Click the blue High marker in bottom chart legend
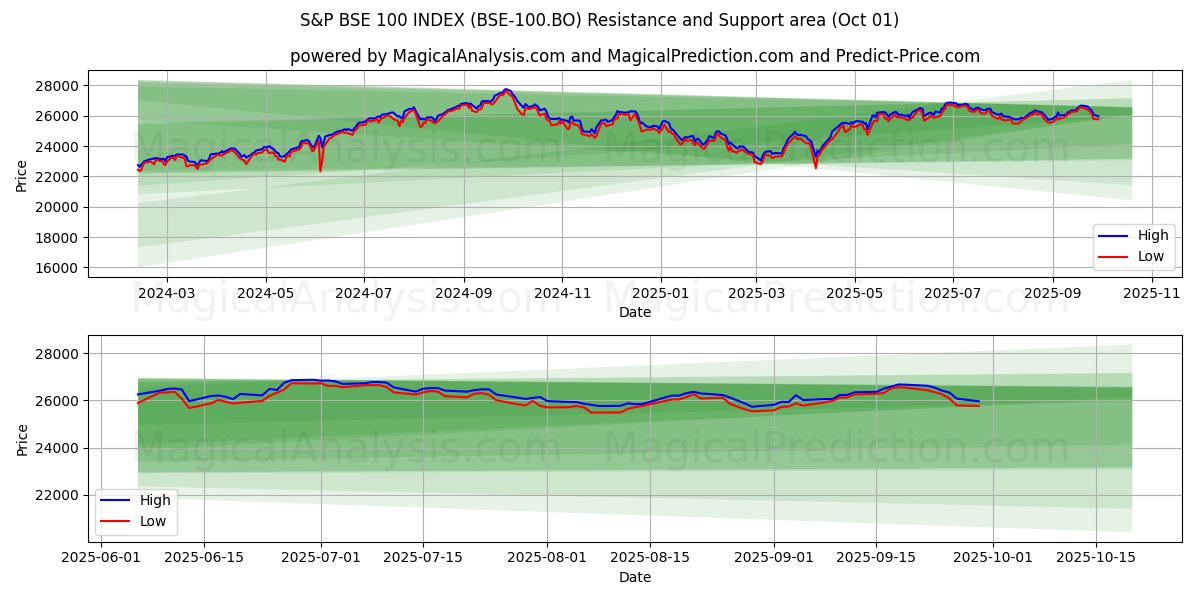 coord(116,501)
